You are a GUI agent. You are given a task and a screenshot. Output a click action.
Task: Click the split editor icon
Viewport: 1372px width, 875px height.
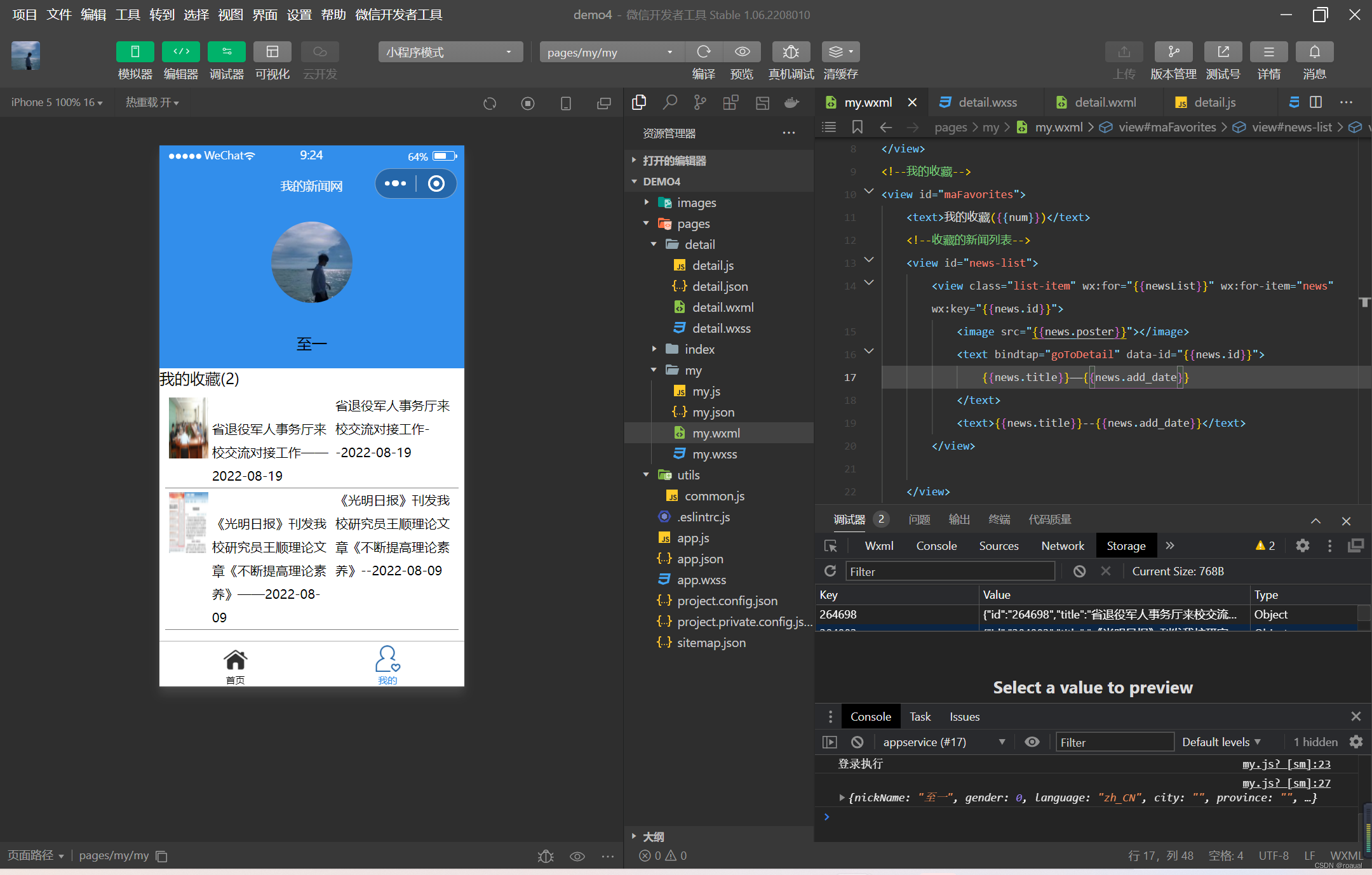(x=1316, y=102)
